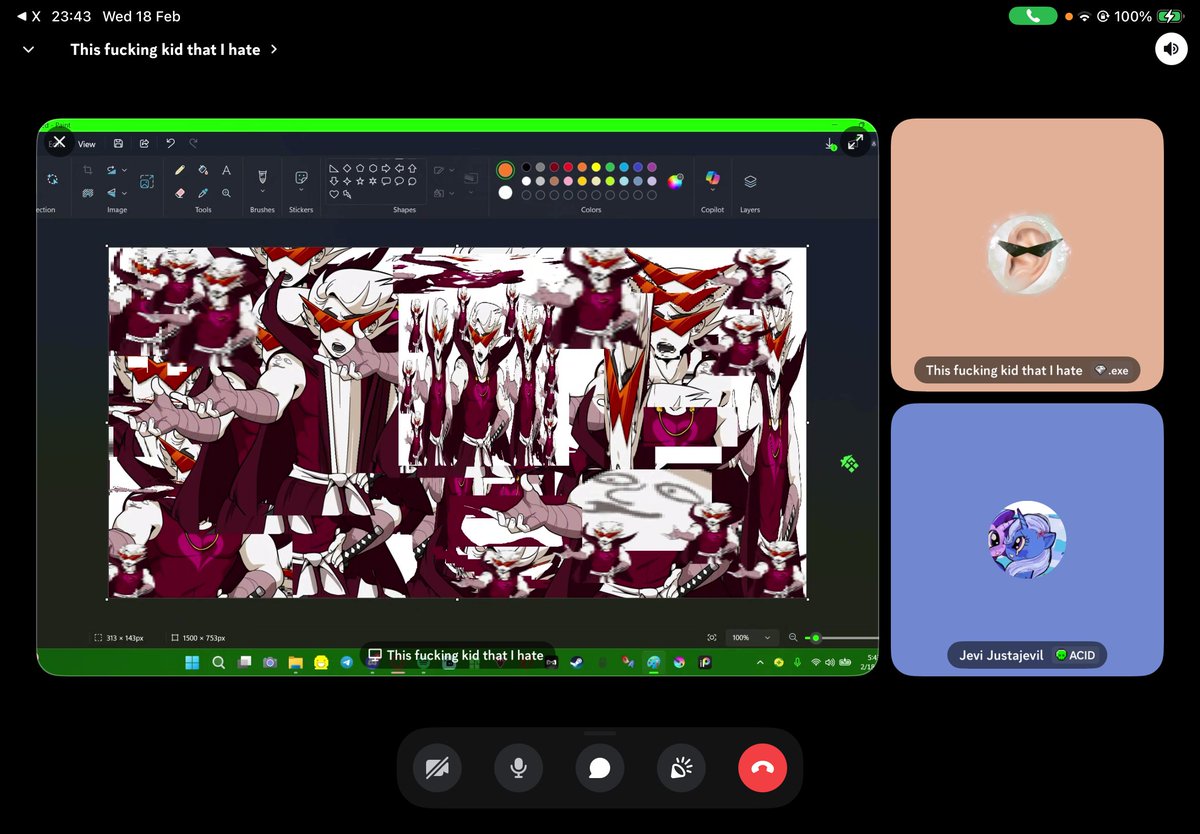
Task: Select Color 2 white secondary swatch
Action: coord(506,192)
